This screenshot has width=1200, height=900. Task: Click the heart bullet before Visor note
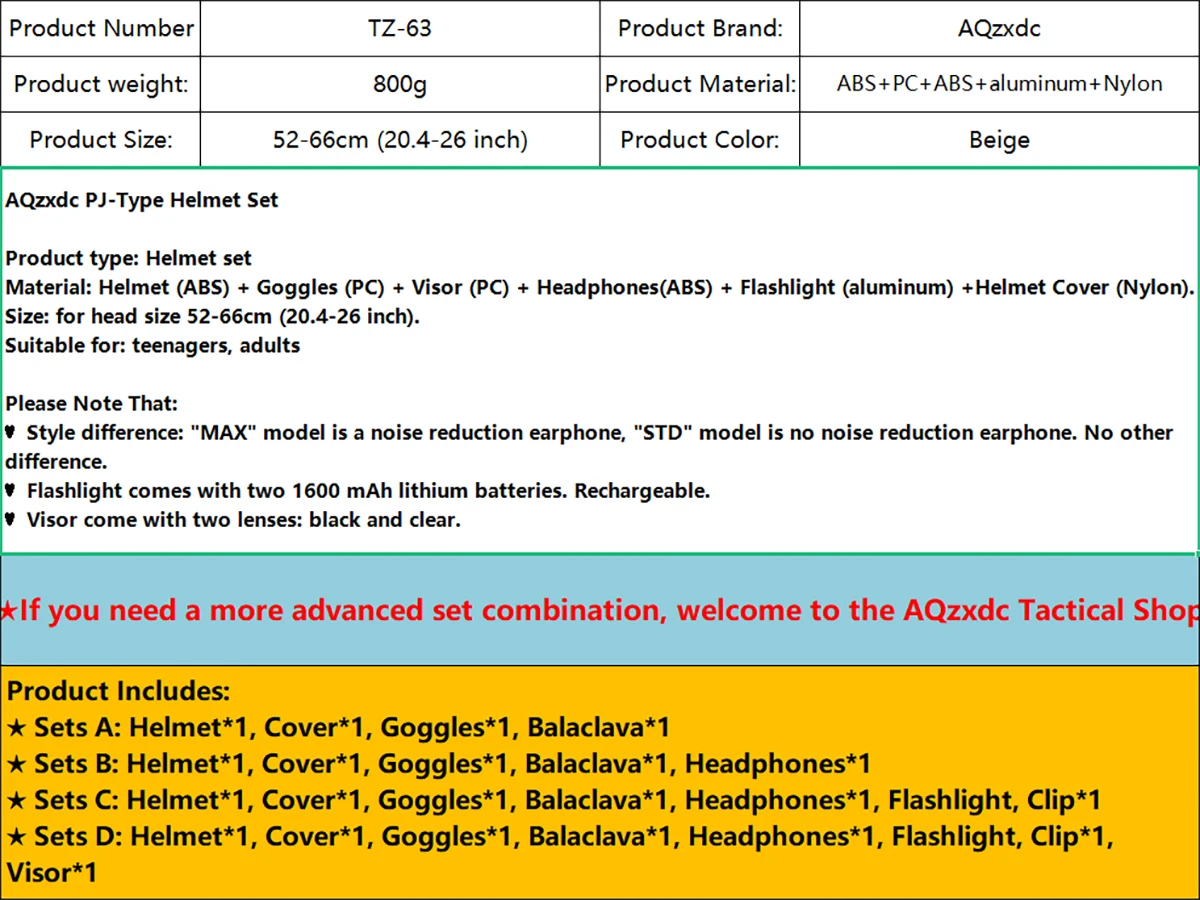click(11, 520)
